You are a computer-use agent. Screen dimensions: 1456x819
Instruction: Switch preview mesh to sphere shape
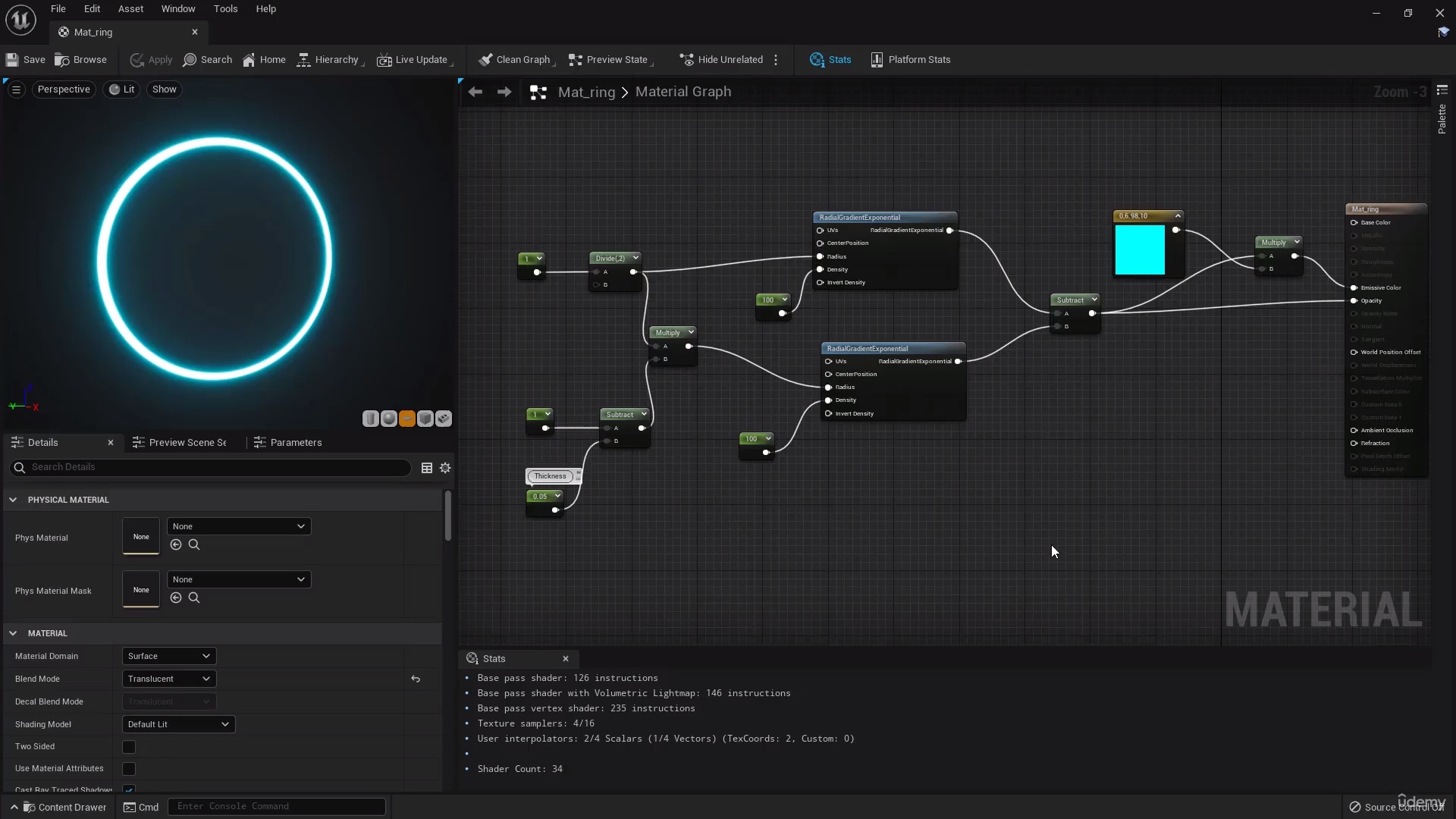click(388, 419)
